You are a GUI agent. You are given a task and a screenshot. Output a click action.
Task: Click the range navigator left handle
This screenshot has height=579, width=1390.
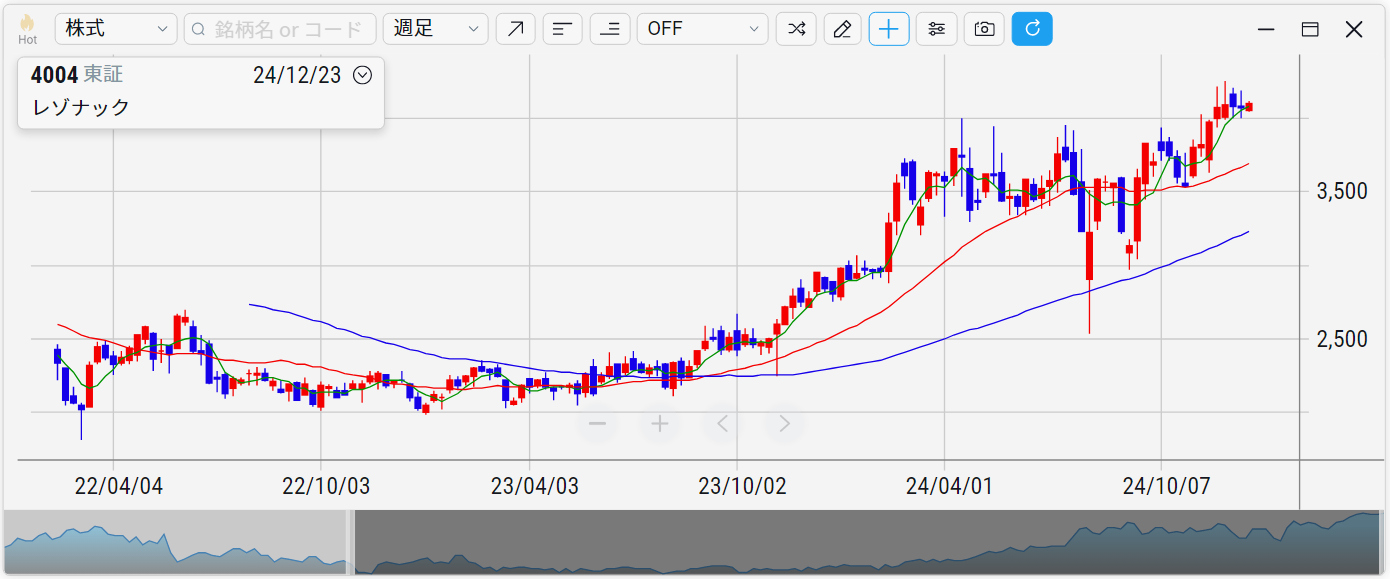click(350, 542)
